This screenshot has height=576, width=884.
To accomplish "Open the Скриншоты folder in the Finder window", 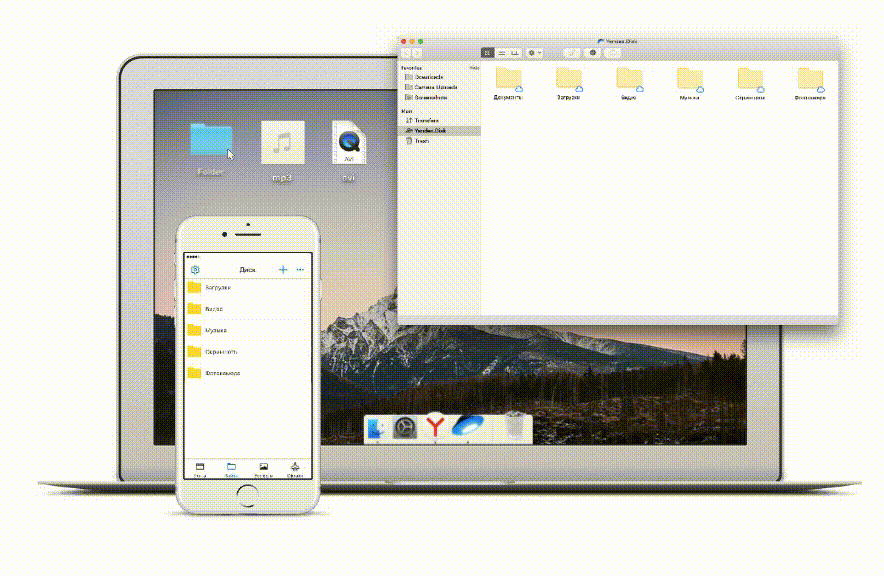I will tap(750, 83).
